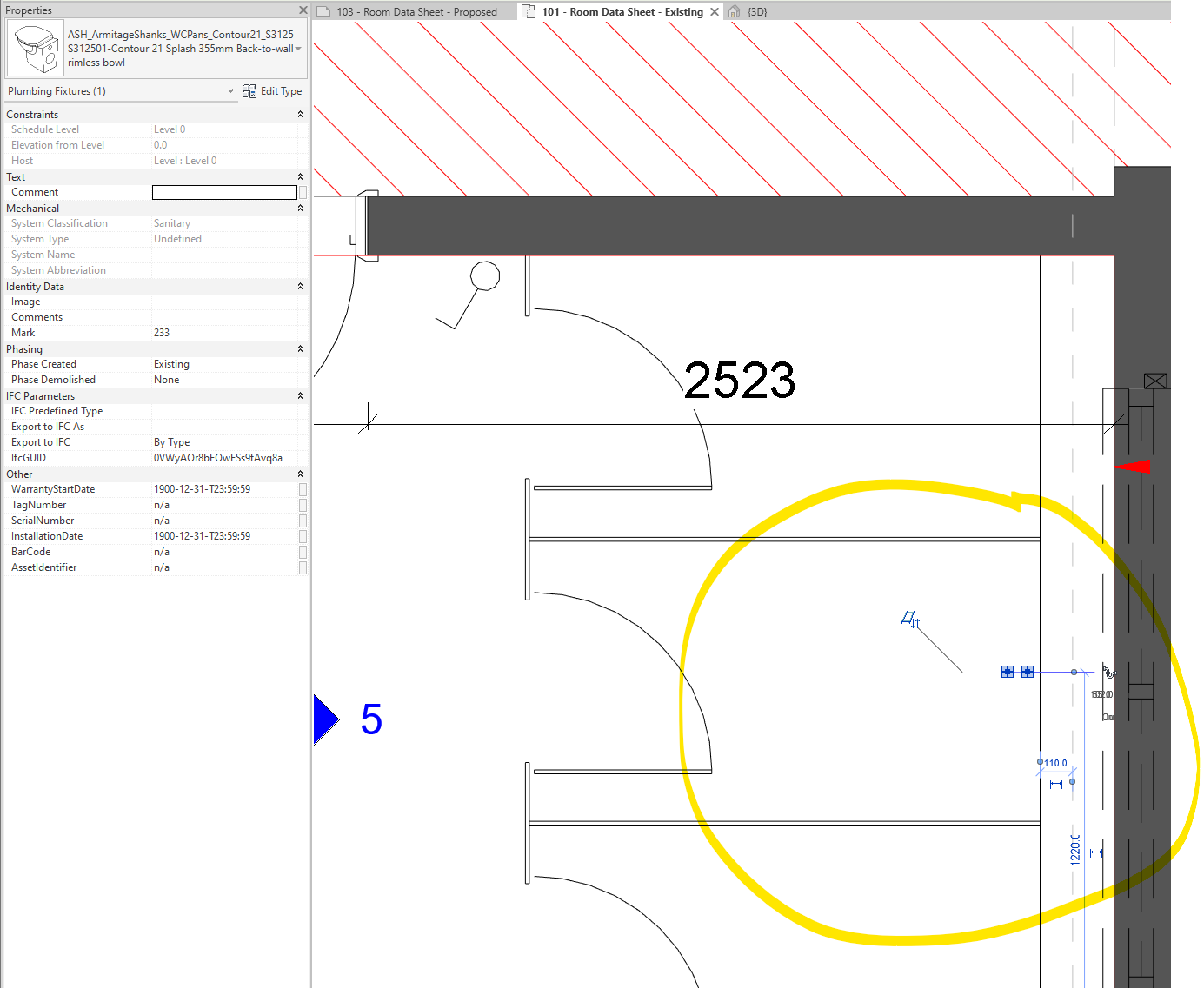
Task: Toggle the dimension lock near the 1220.0 dimension
Action: [1098, 853]
